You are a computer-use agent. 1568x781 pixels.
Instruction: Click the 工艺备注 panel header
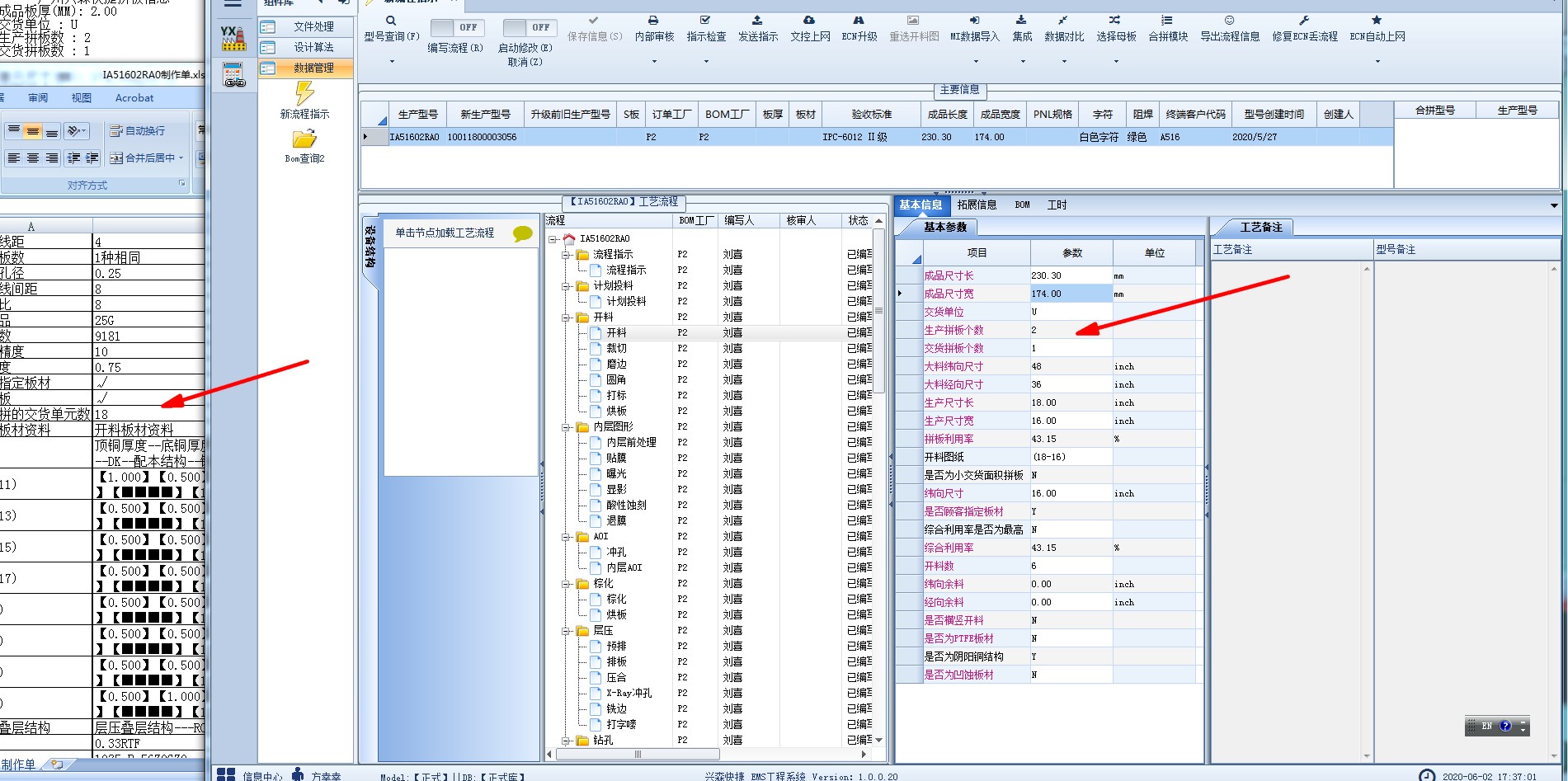1261,227
